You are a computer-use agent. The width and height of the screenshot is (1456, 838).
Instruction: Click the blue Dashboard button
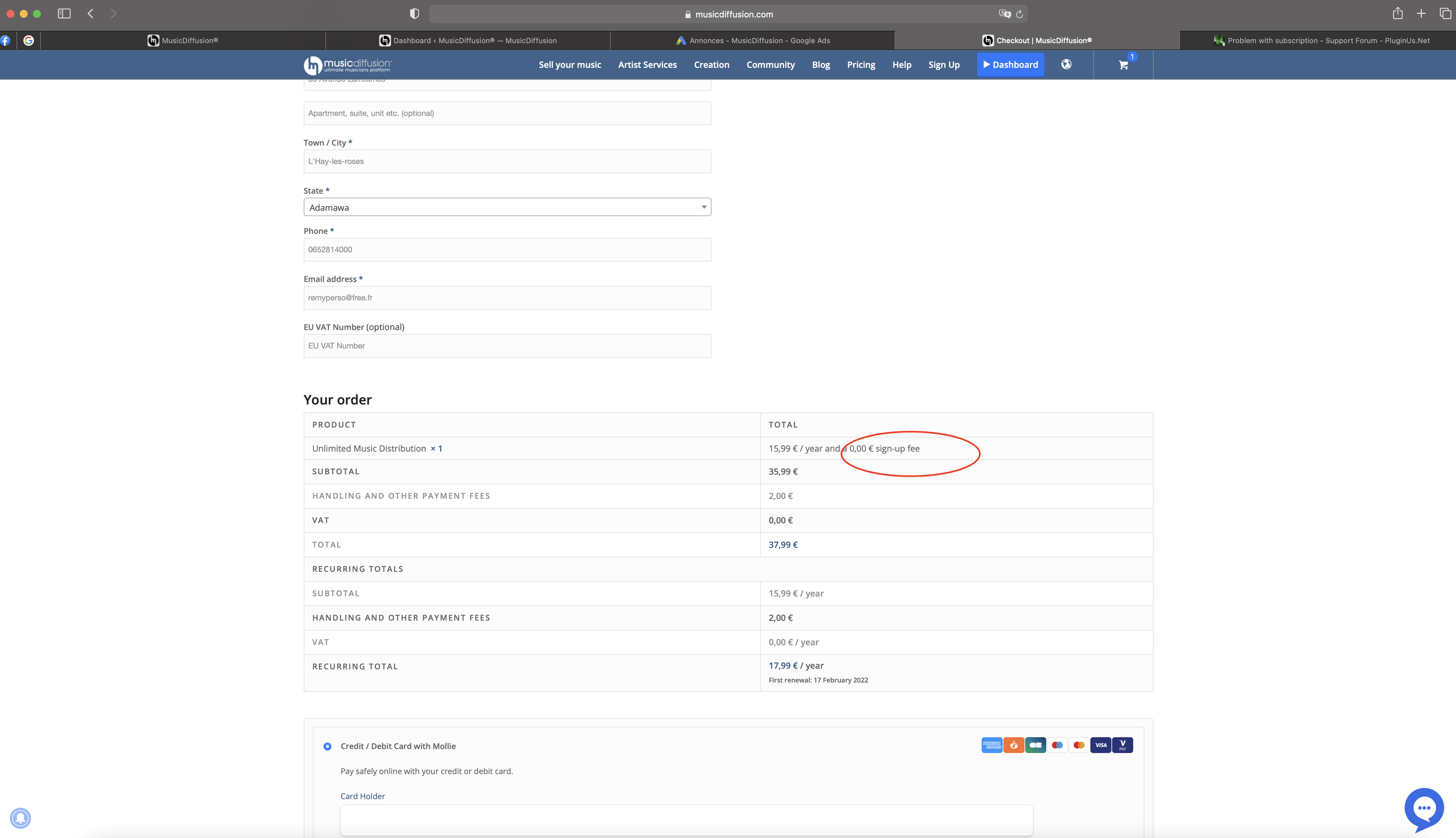click(1010, 65)
